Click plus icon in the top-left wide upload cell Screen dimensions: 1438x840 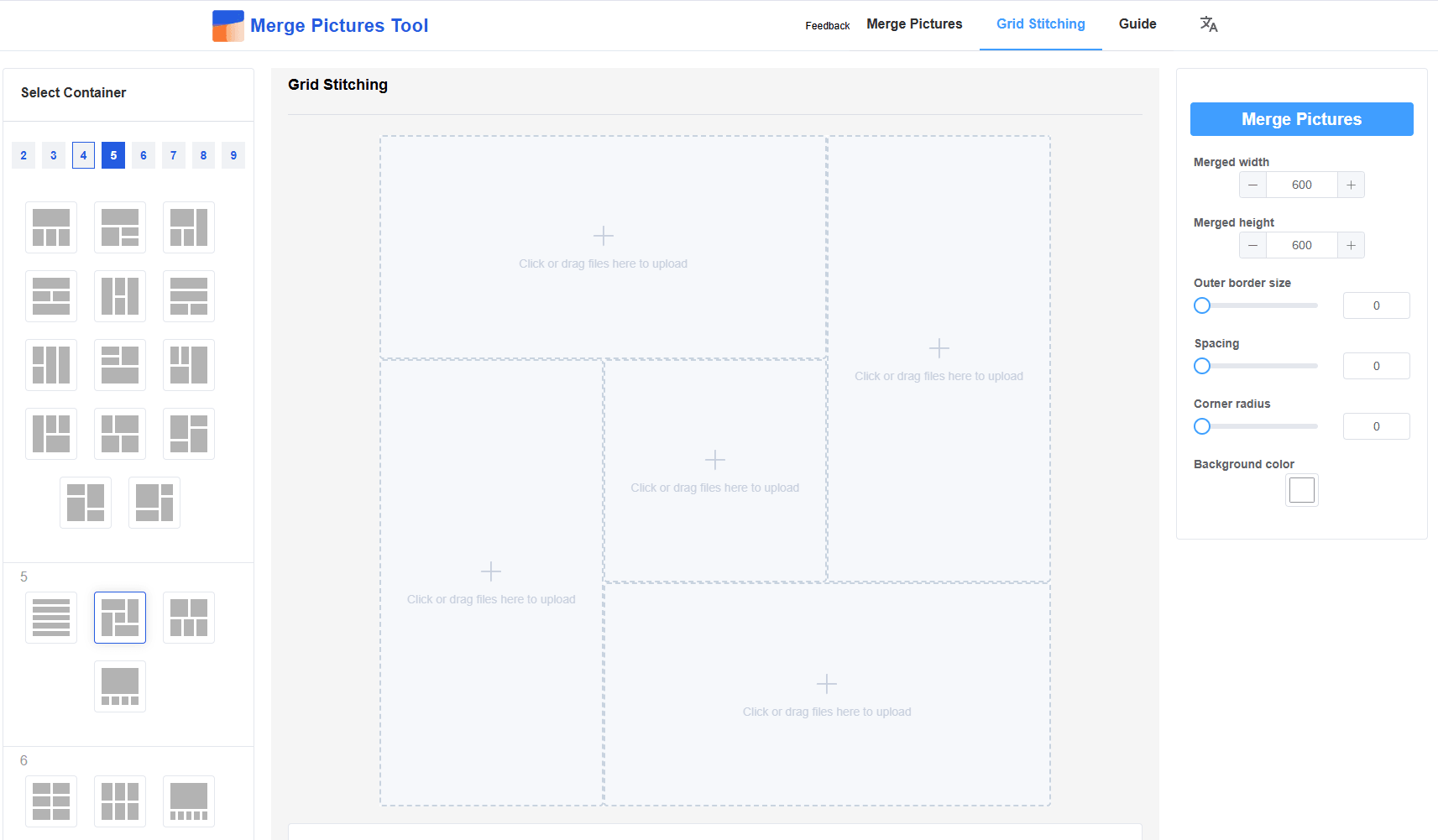click(604, 236)
